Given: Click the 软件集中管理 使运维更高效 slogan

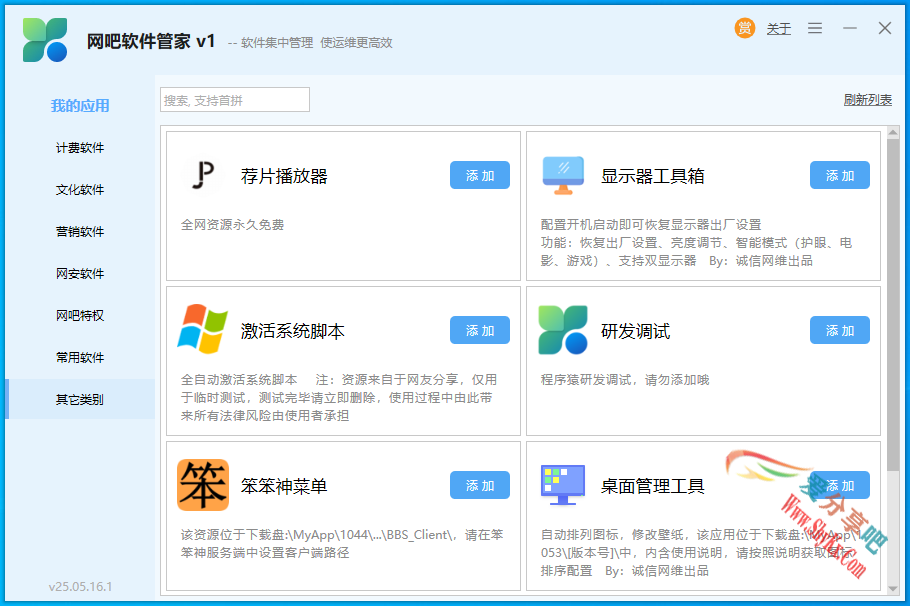Looking at the screenshot, I should click(317, 42).
